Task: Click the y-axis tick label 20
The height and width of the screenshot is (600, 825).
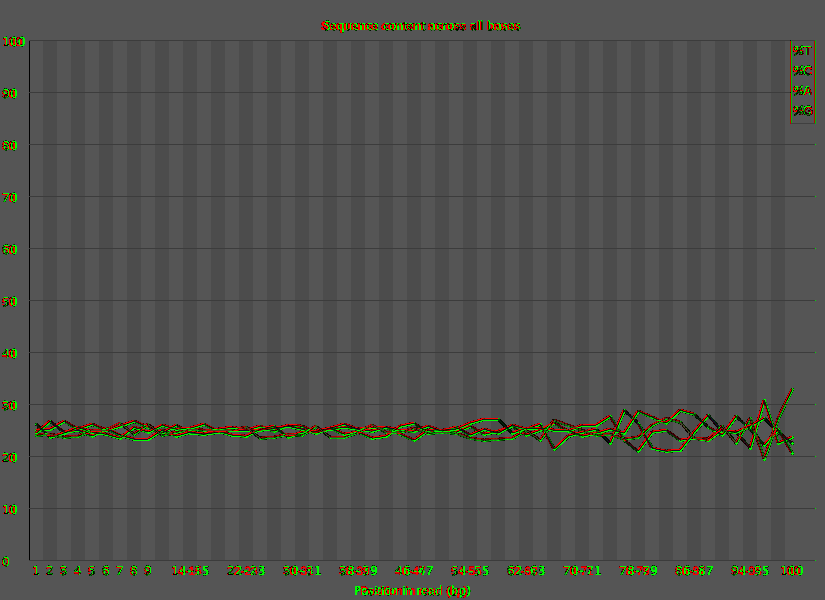Action: coord(10,458)
